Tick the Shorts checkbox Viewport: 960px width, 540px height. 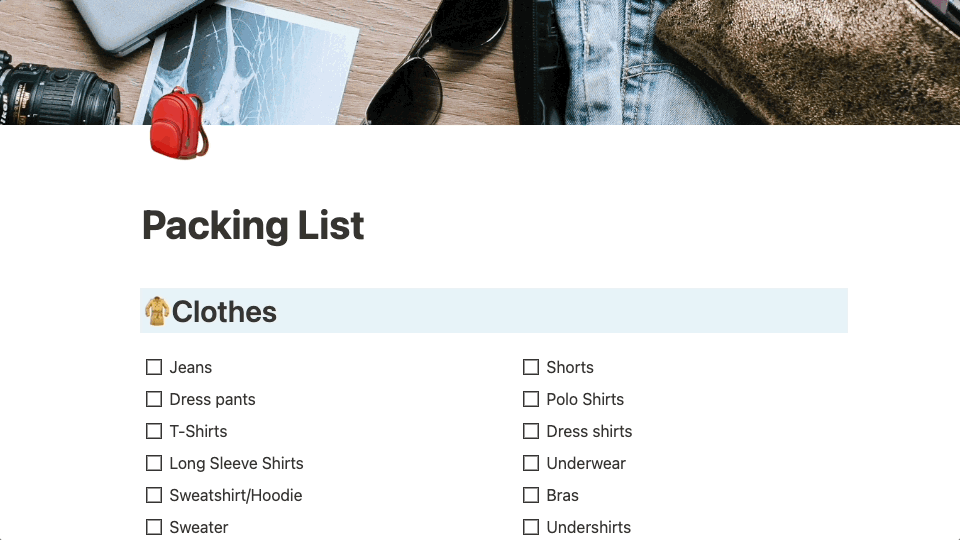click(x=531, y=367)
